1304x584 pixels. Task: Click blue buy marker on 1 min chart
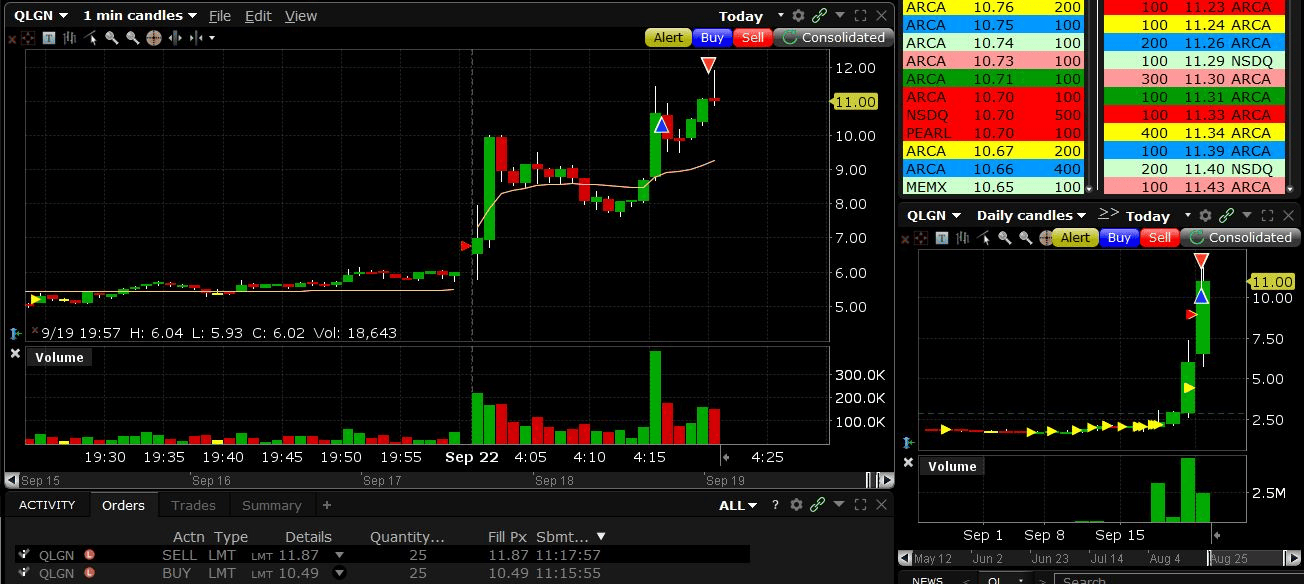(661, 125)
